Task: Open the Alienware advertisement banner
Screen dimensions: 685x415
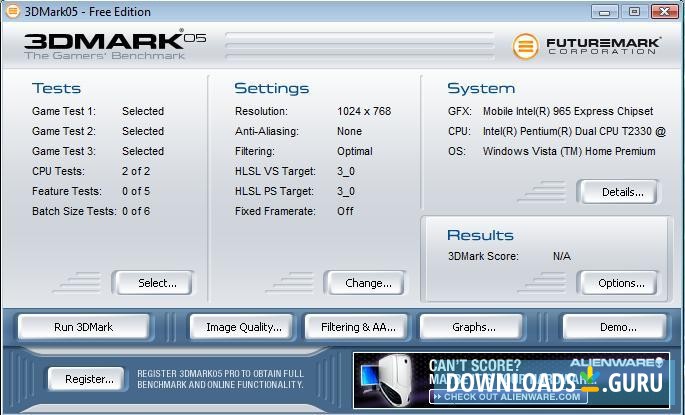Action: point(511,380)
